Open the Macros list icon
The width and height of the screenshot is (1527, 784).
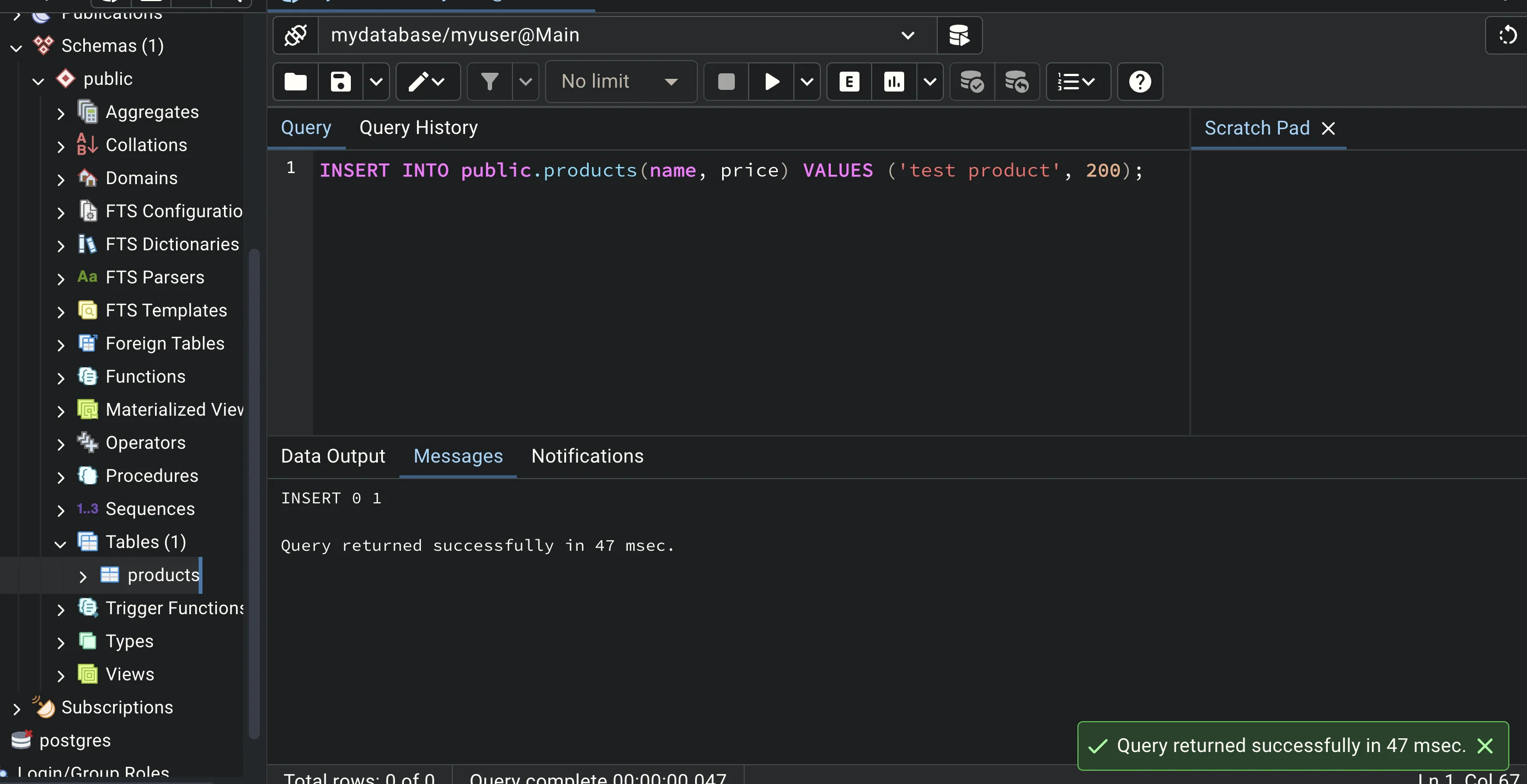click(x=1078, y=82)
